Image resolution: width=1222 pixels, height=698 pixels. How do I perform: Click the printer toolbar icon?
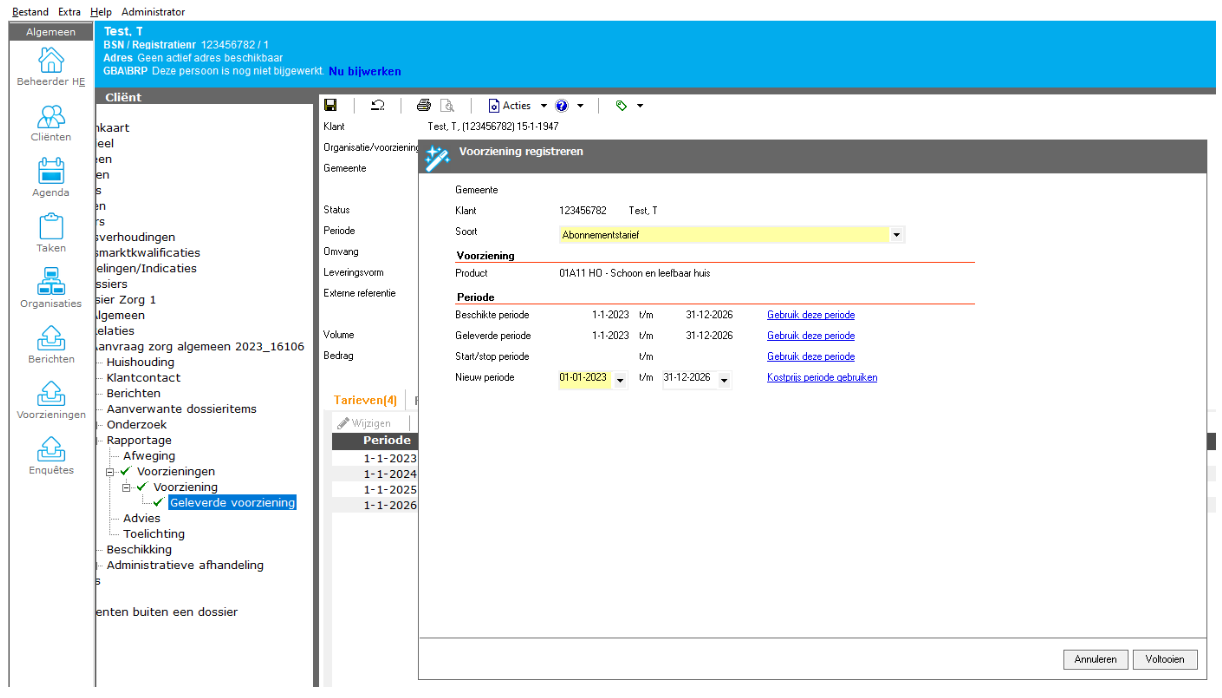tap(424, 105)
